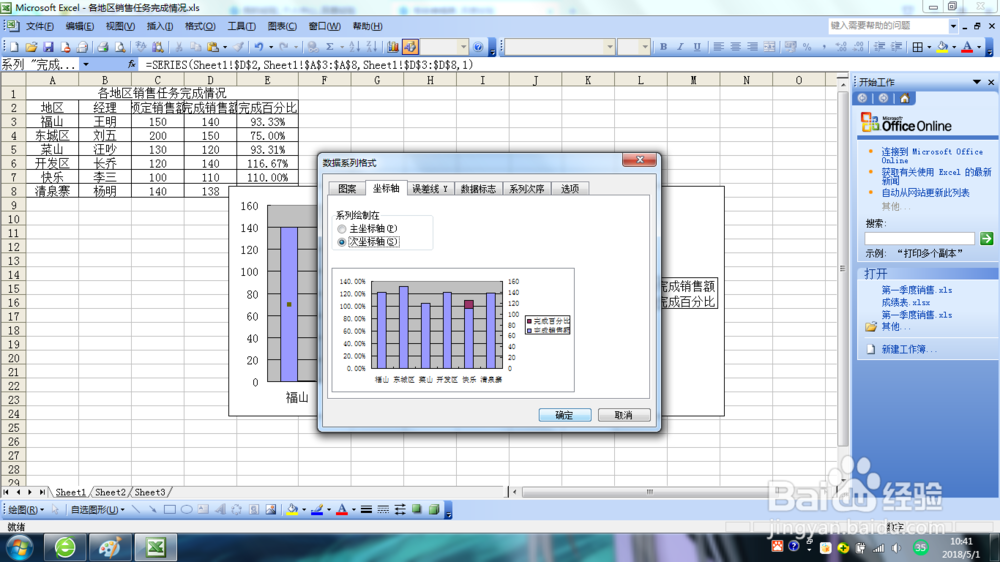This screenshot has width=1000, height=562.
Task: Click the green search Go arrow
Action: 987,239
